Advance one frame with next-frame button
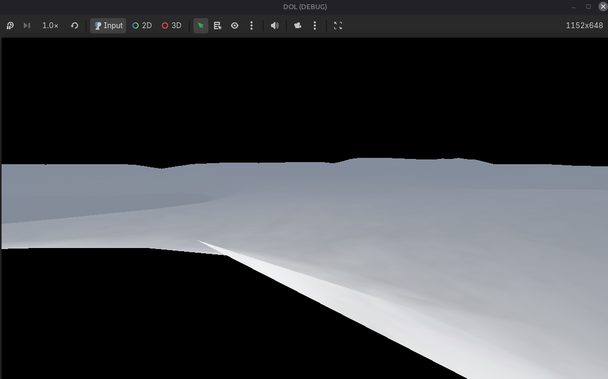 [x=27, y=26]
